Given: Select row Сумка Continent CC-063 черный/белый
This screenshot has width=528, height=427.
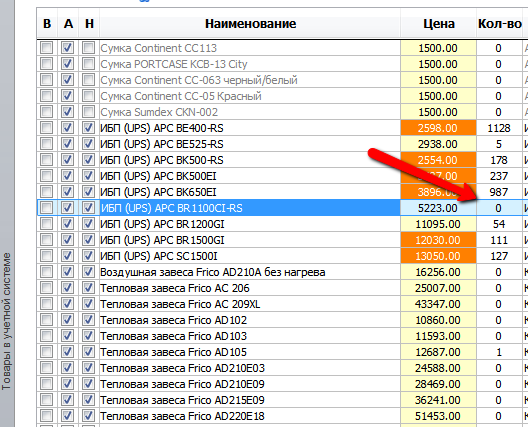Looking at the screenshot, I should (x=250, y=80).
